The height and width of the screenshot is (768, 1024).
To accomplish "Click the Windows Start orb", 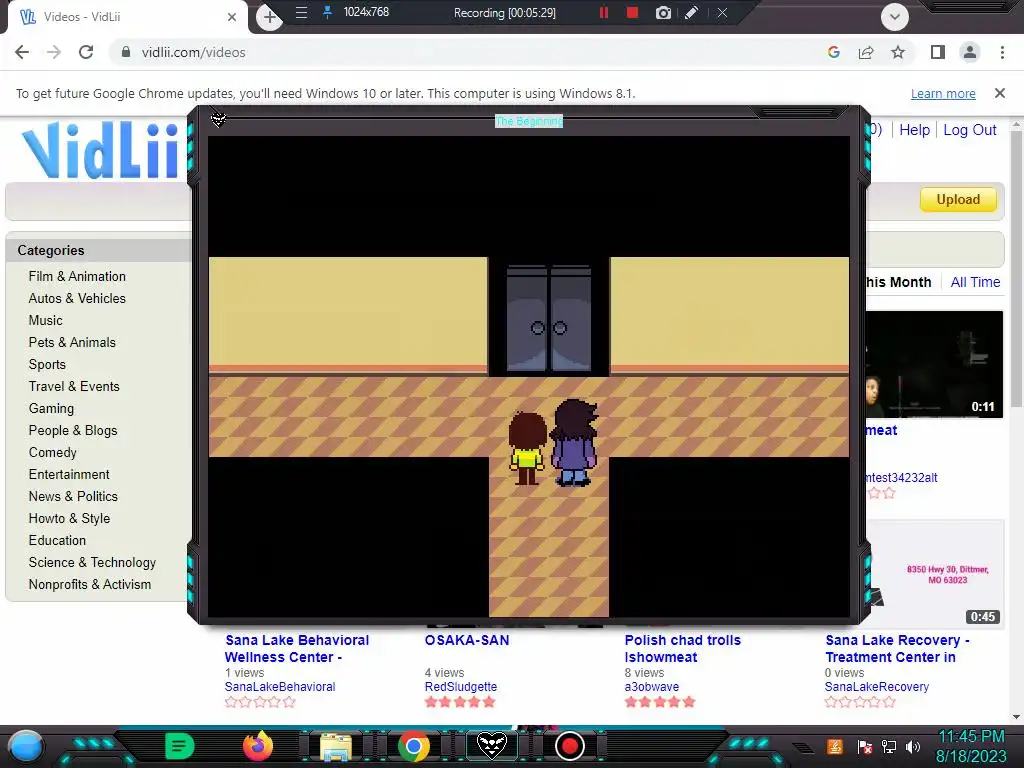I will (25, 747).
